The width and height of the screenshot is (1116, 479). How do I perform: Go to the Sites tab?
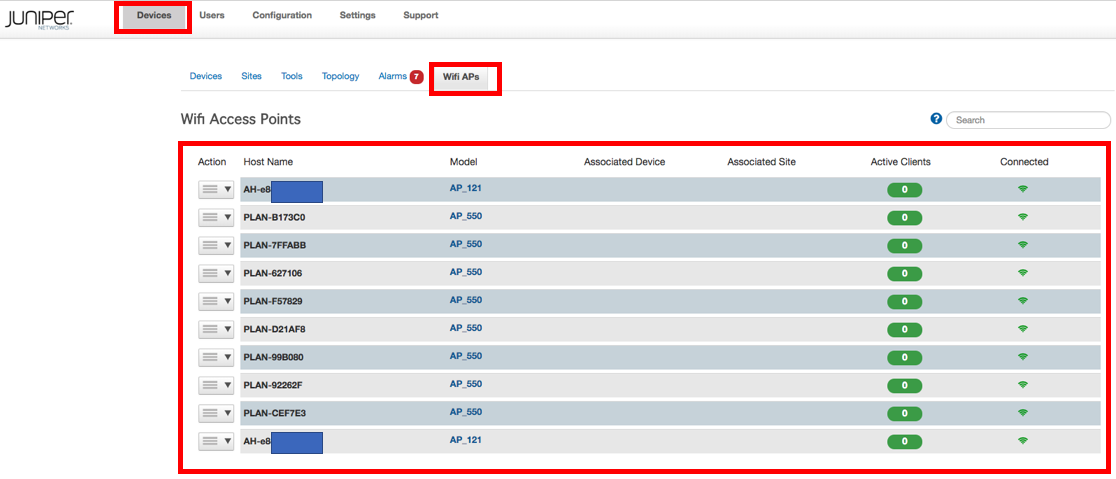click(x=251, y=77)
